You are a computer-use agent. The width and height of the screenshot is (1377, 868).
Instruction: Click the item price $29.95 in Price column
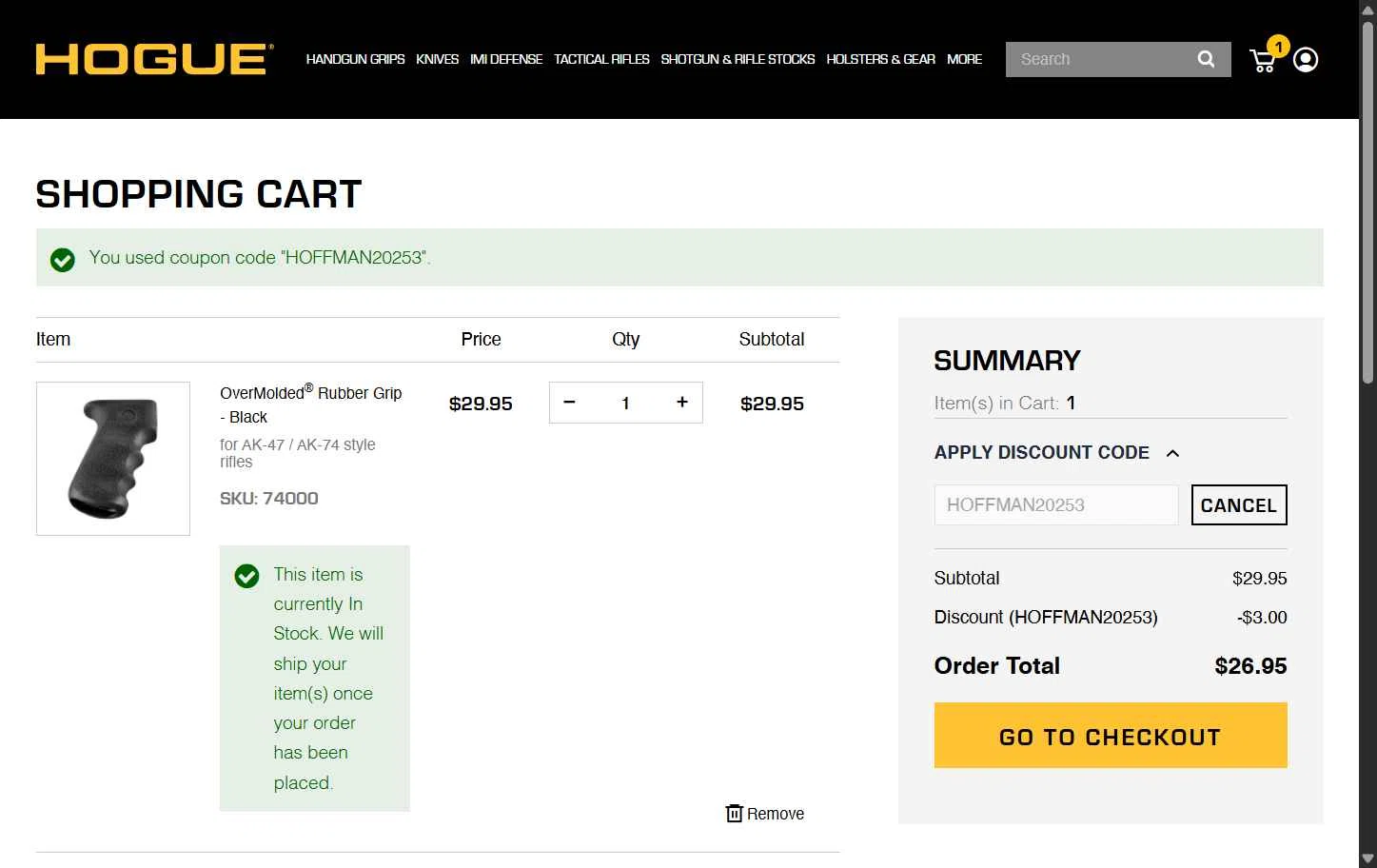481,404
